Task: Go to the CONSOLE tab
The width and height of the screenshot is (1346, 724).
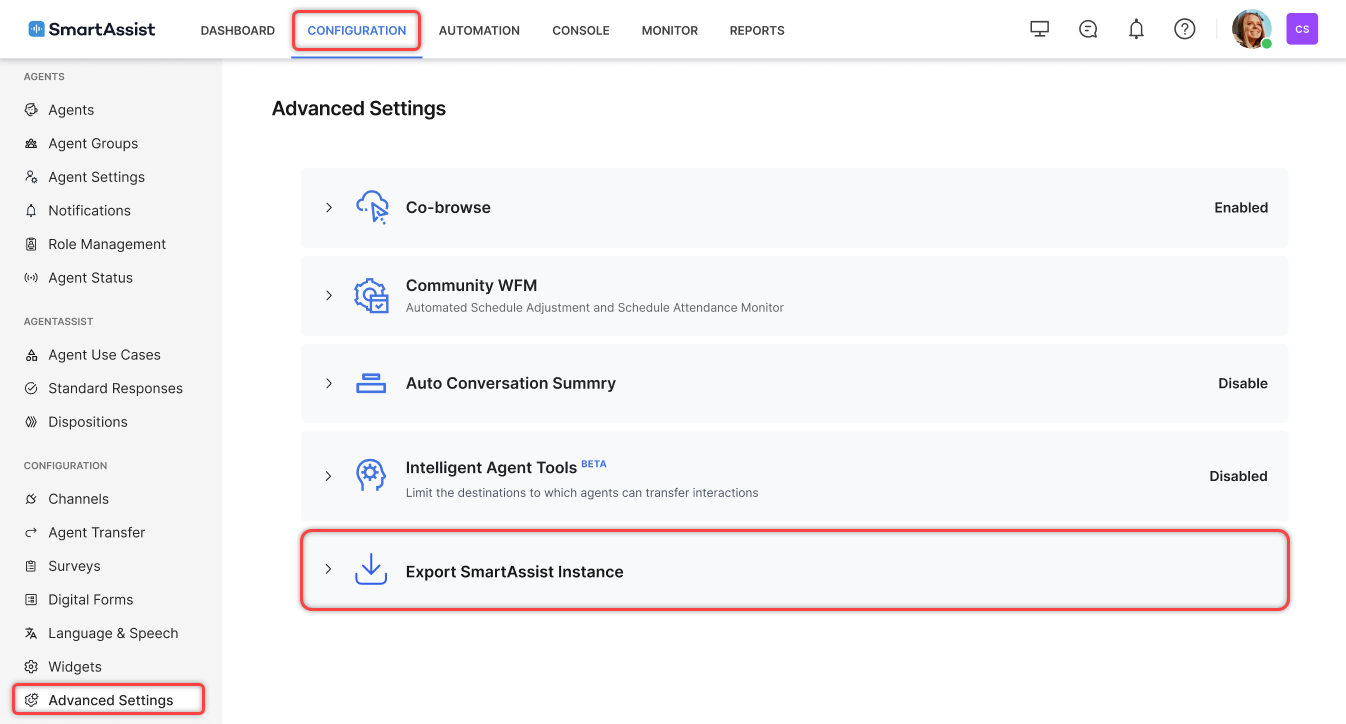Action: click(x=581, y=31)
